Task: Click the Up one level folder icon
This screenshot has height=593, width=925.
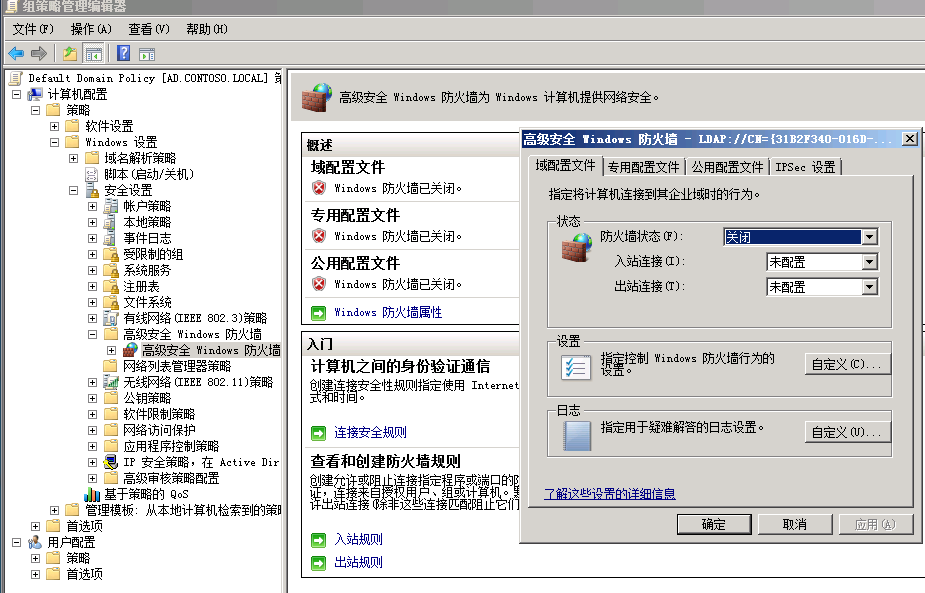Action: pyautogui.click(x=70, y=54)
